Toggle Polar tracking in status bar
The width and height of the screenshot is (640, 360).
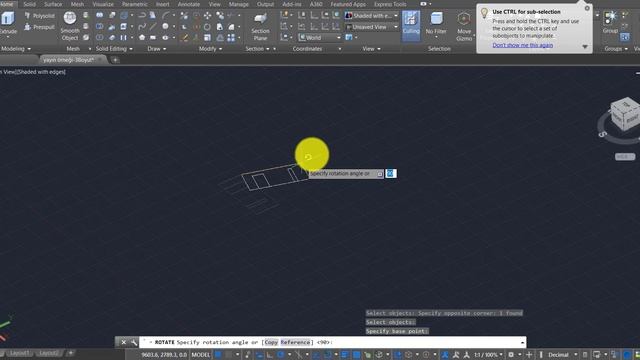(280, 355)
